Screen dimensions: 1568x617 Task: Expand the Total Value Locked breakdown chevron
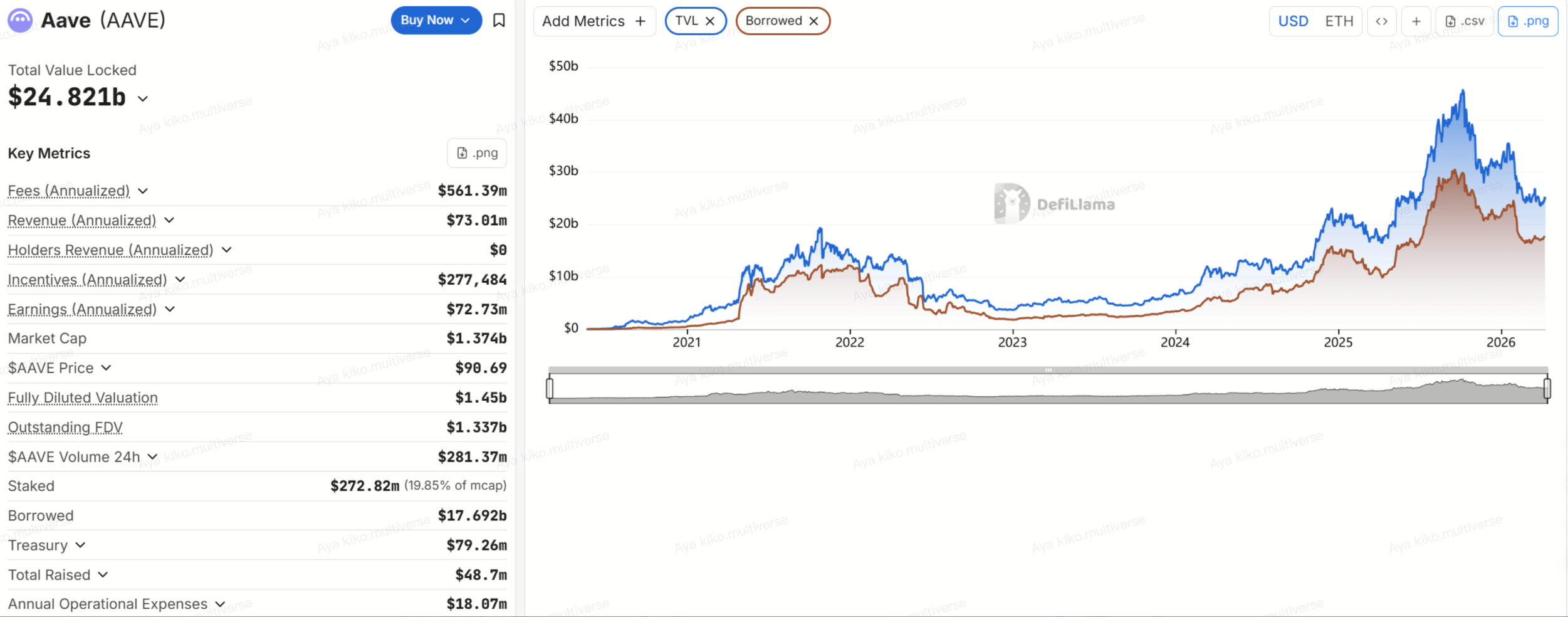pos(143,98)
